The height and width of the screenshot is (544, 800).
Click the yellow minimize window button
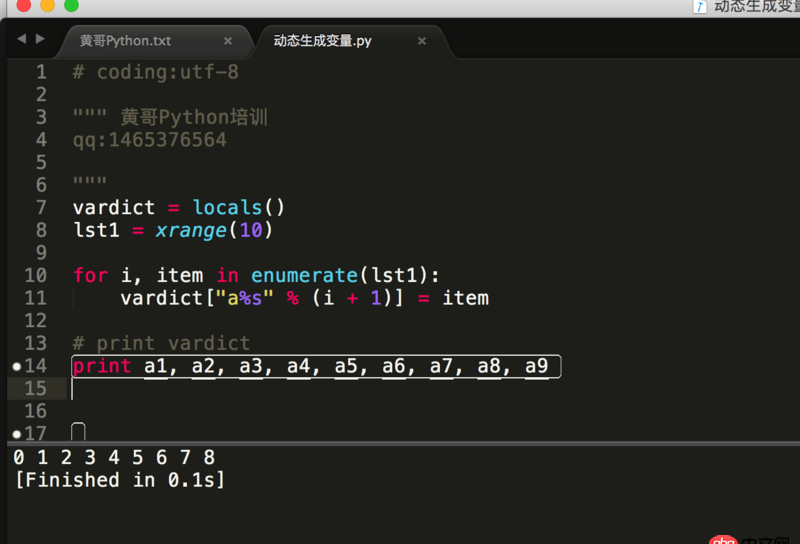[x=48, y=5]
